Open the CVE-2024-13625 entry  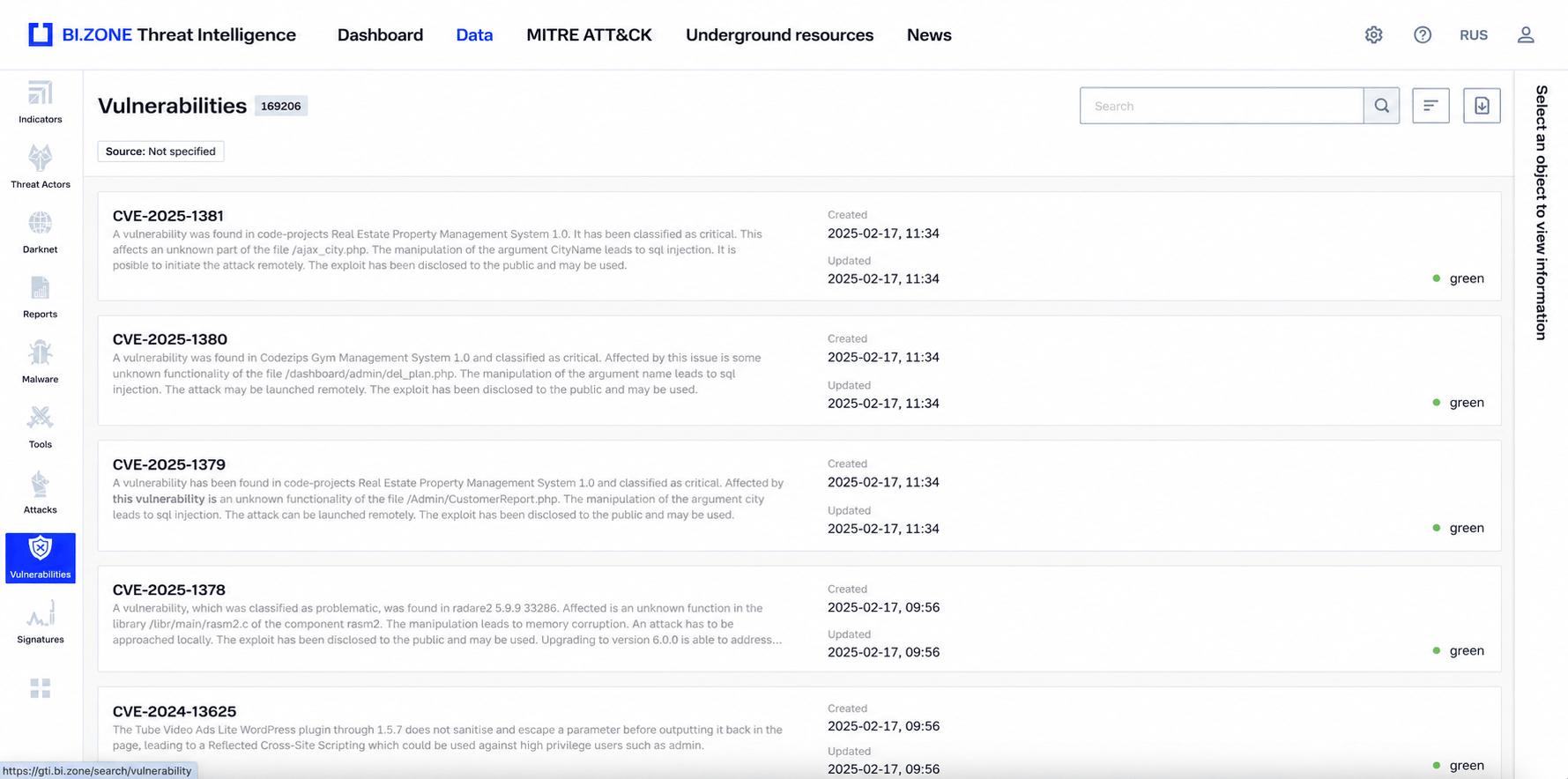click(799, 733)
